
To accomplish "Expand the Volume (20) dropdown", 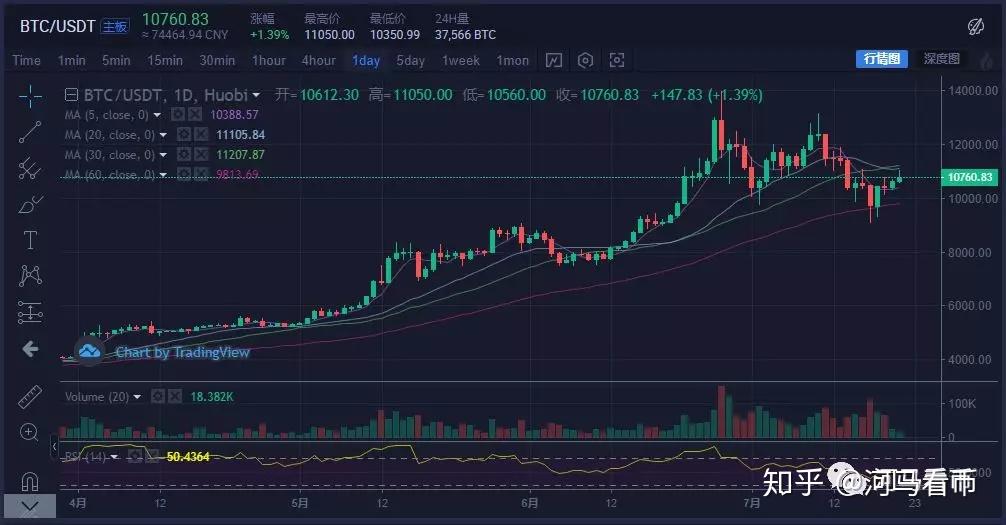I will [x=137, y=397].
